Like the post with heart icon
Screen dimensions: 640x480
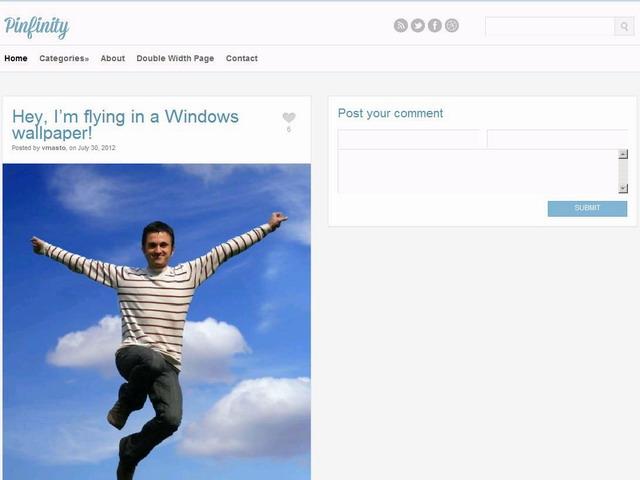[289, 118]
